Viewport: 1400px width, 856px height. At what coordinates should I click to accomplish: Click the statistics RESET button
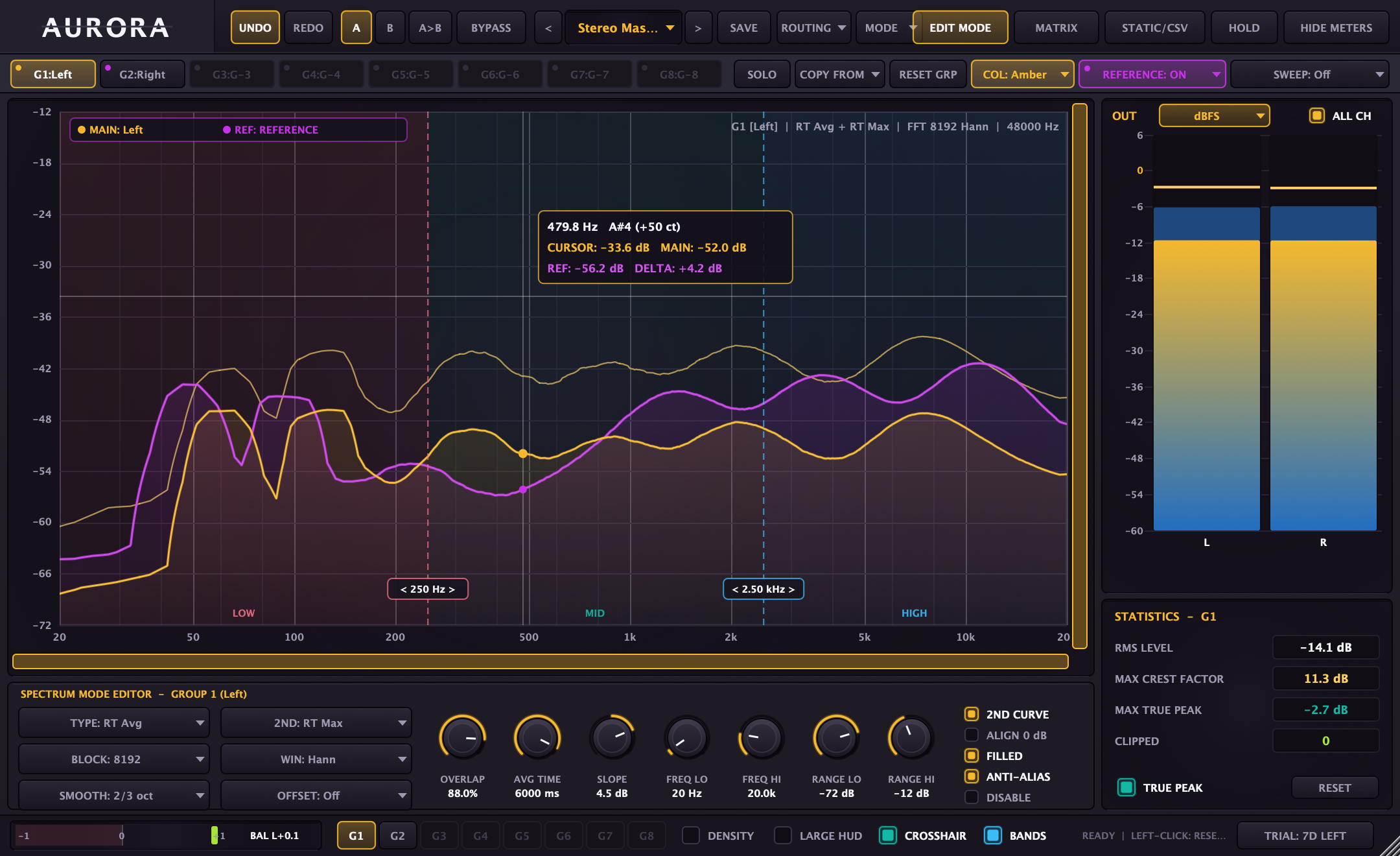point(1335,787)
